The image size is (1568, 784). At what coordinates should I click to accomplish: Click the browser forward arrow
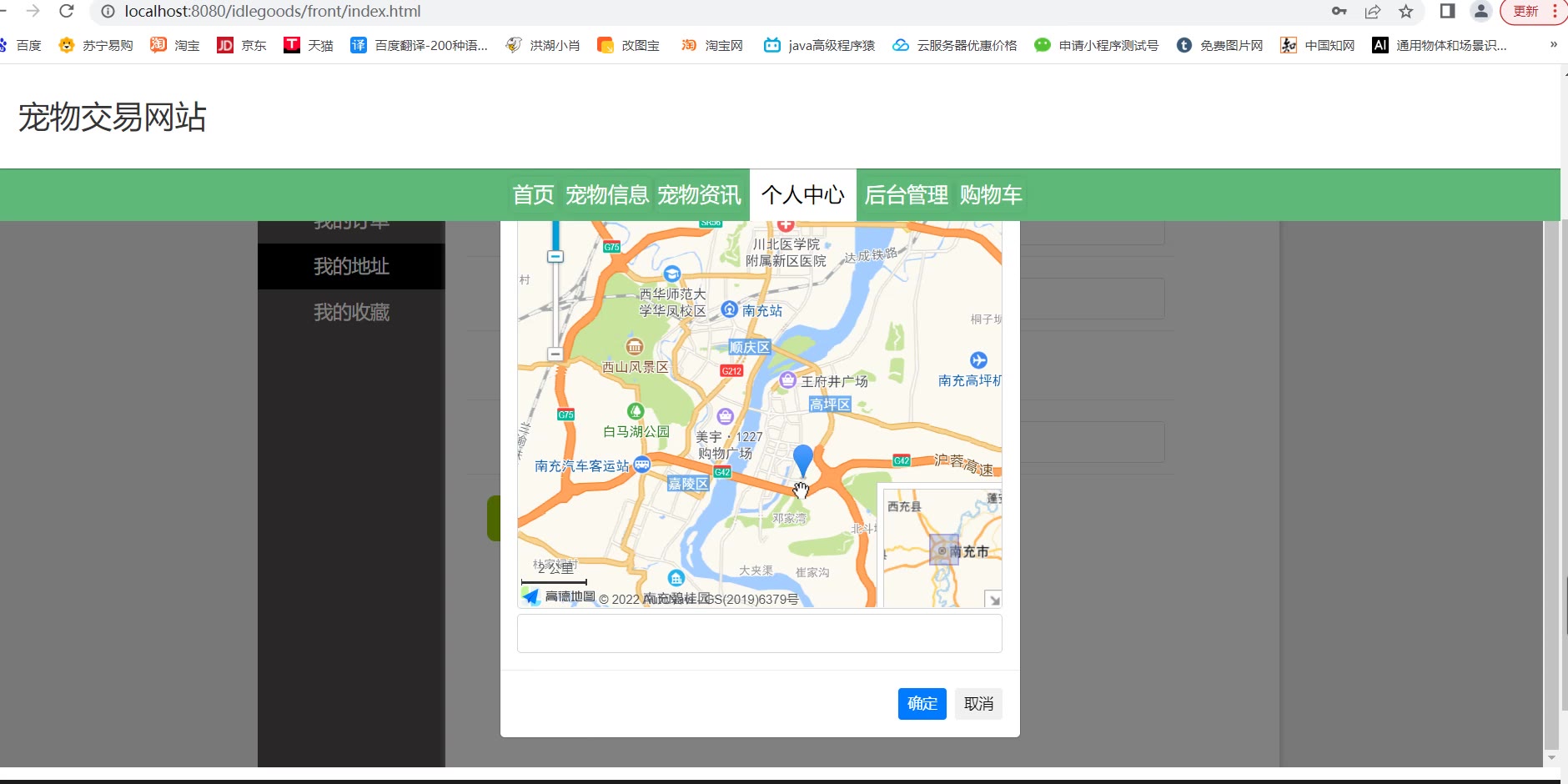33,12
